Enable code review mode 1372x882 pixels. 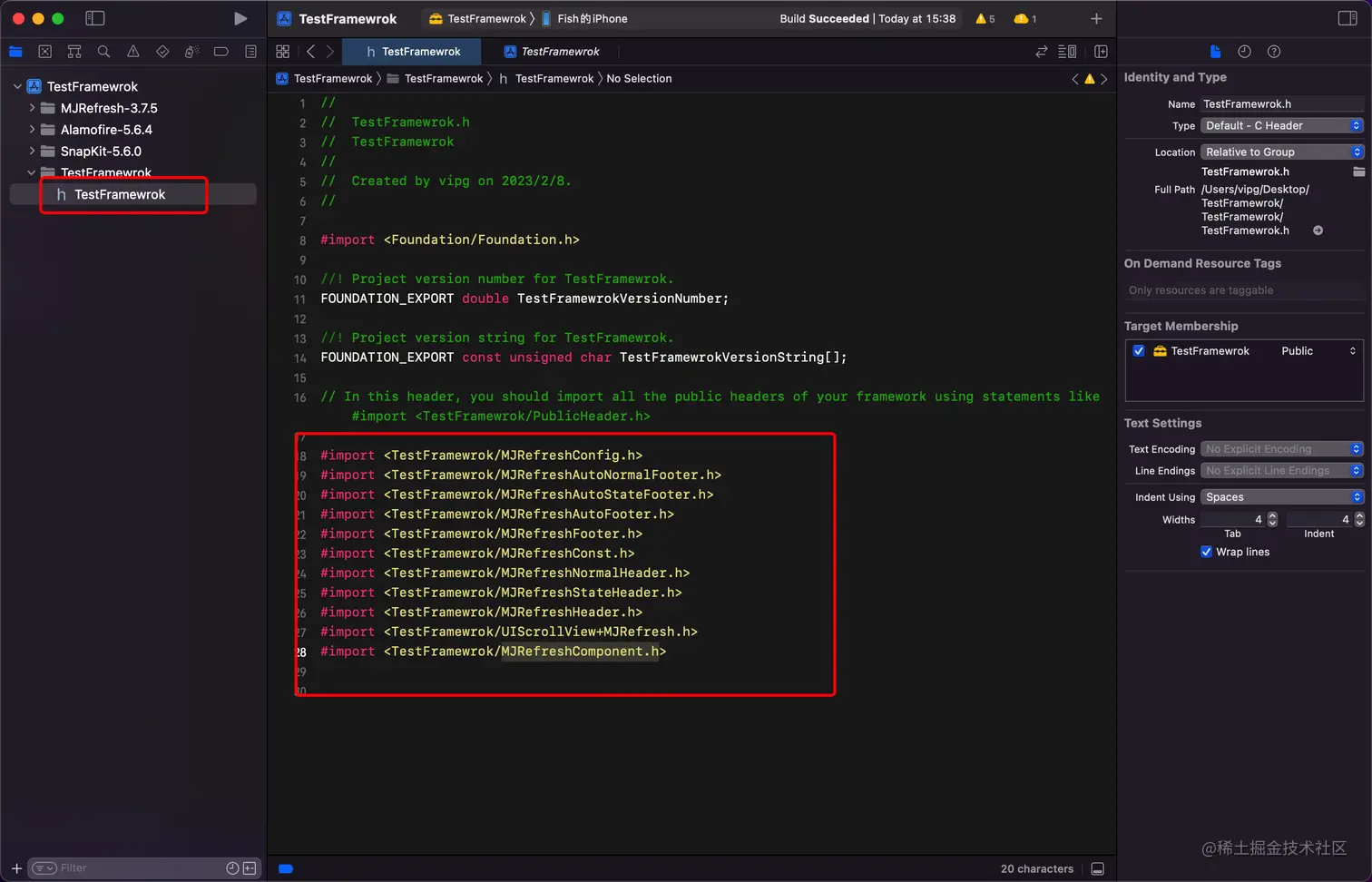click(1042, 52)
